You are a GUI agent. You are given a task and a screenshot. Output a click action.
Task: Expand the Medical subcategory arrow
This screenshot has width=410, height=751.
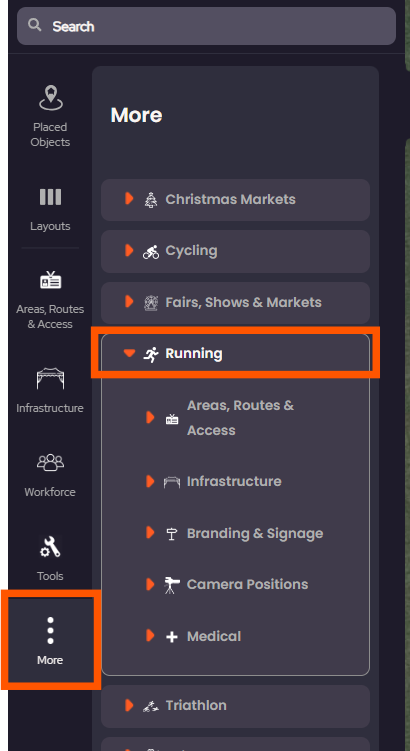150,636
